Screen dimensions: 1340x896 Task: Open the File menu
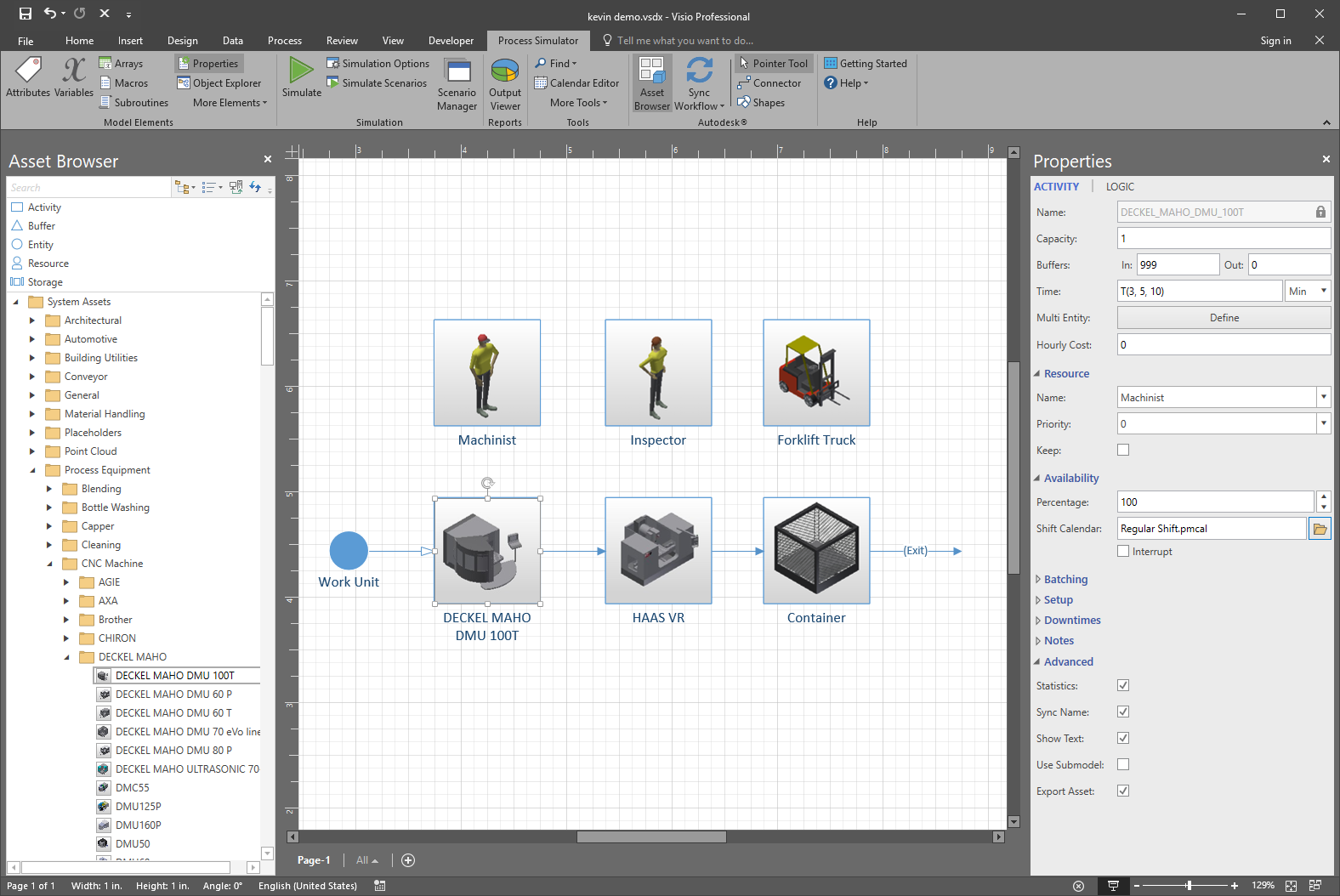click(26, 40)
